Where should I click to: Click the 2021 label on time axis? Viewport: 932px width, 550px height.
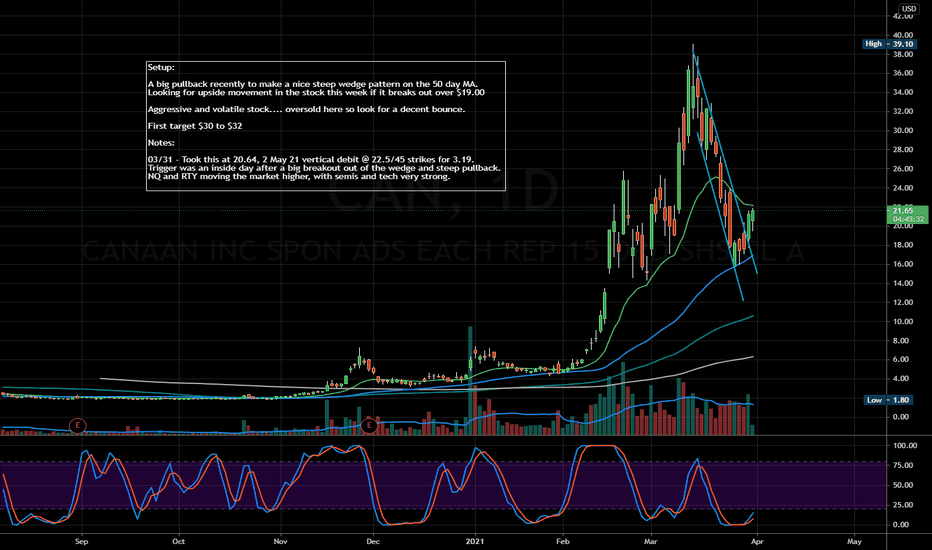point(475,542)
